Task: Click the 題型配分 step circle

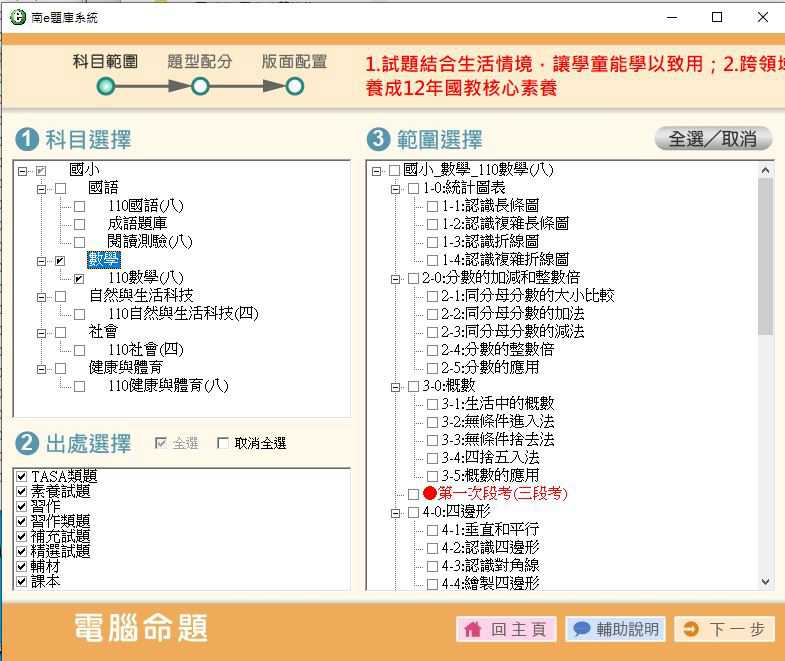Action: click(200, 87)
